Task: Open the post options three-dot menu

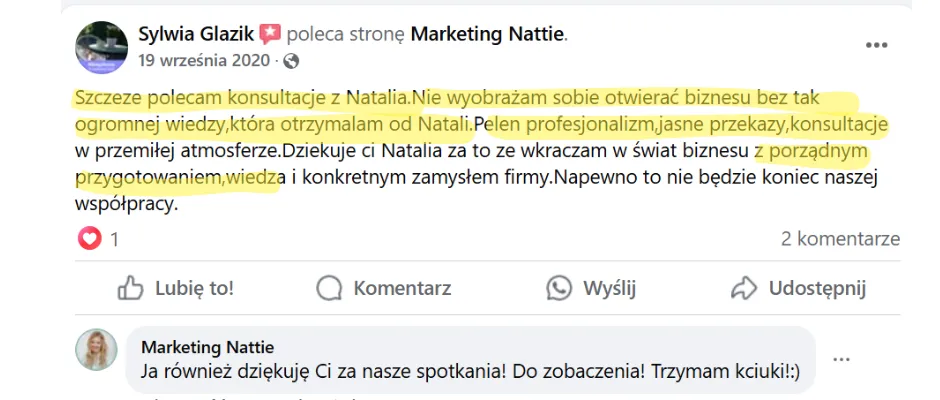Action: (x=876, y=46)
